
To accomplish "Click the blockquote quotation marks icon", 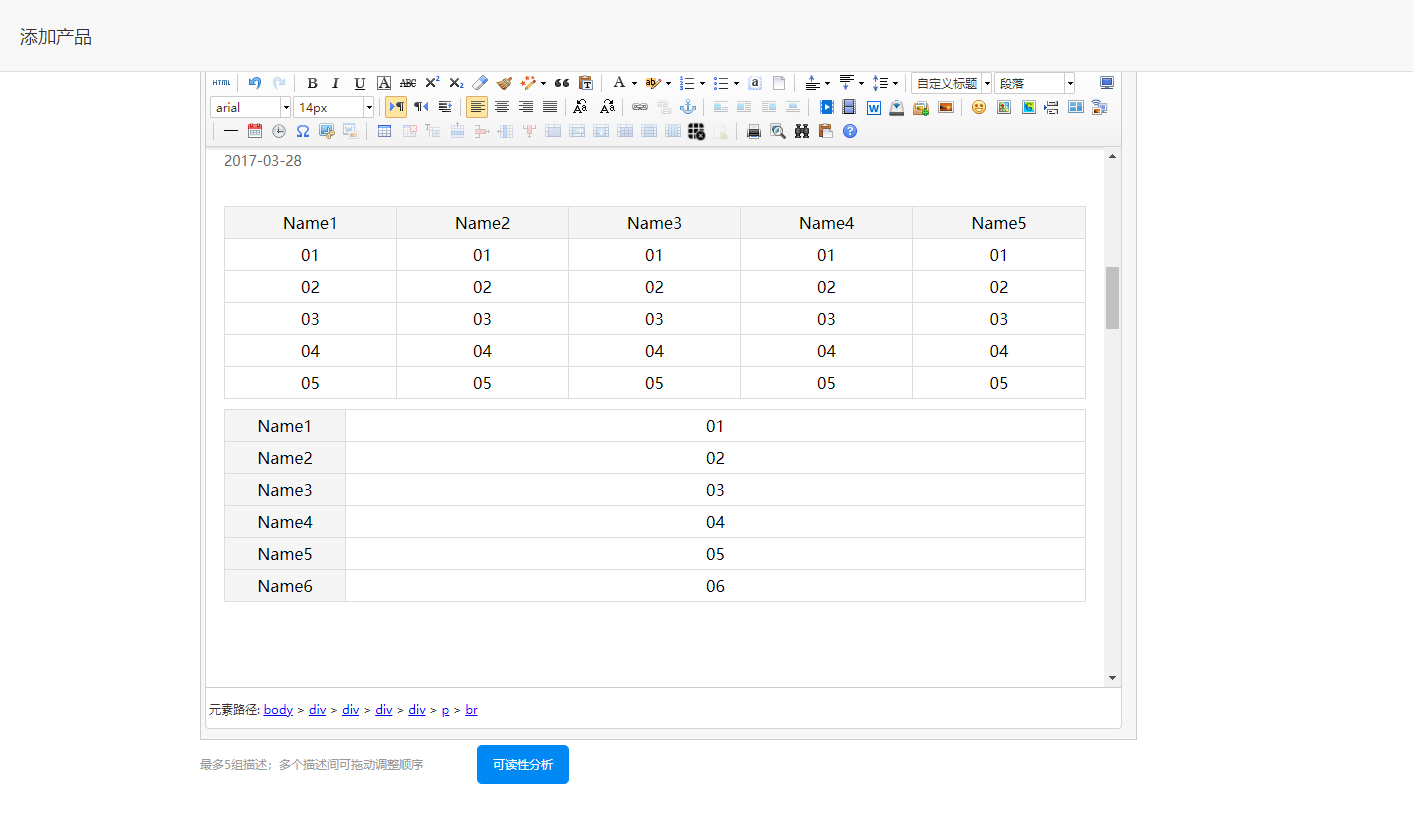I will 562,83.
